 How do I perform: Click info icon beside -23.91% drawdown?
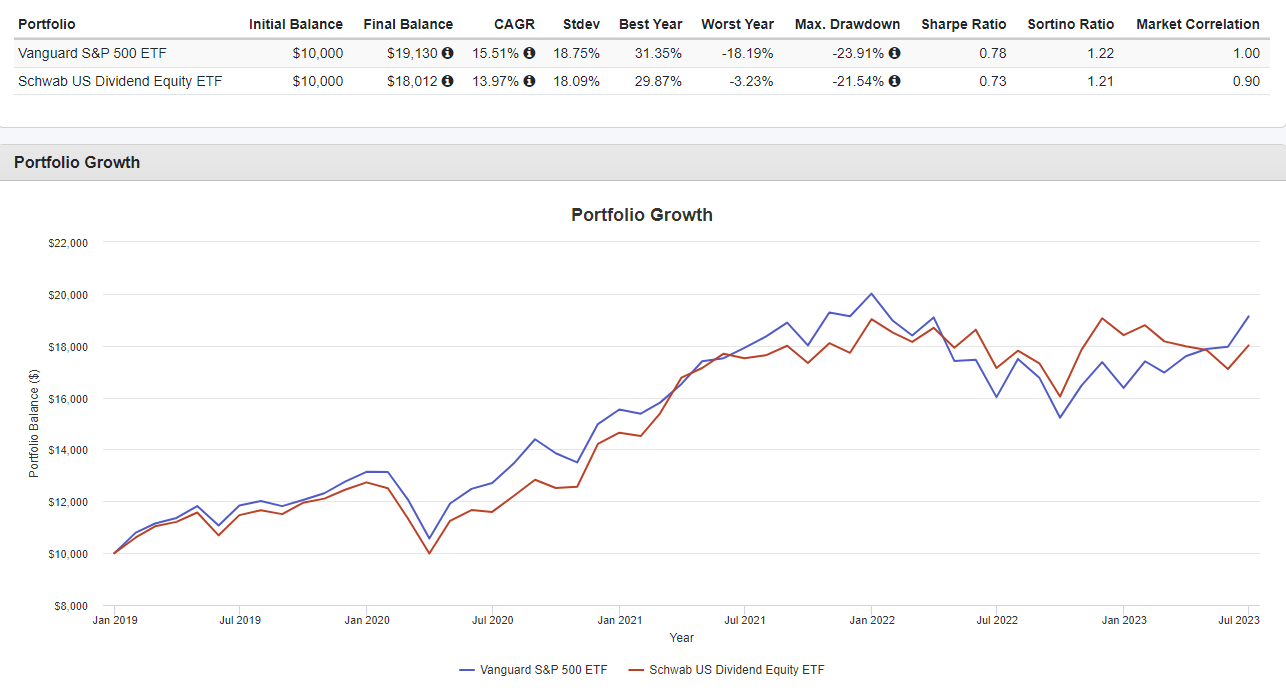[894, 53]
